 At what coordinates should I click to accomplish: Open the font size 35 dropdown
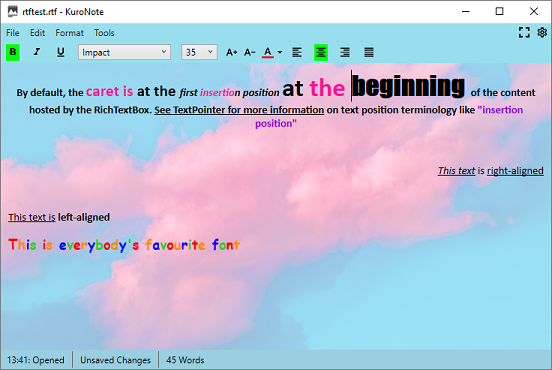coord(199,52)
